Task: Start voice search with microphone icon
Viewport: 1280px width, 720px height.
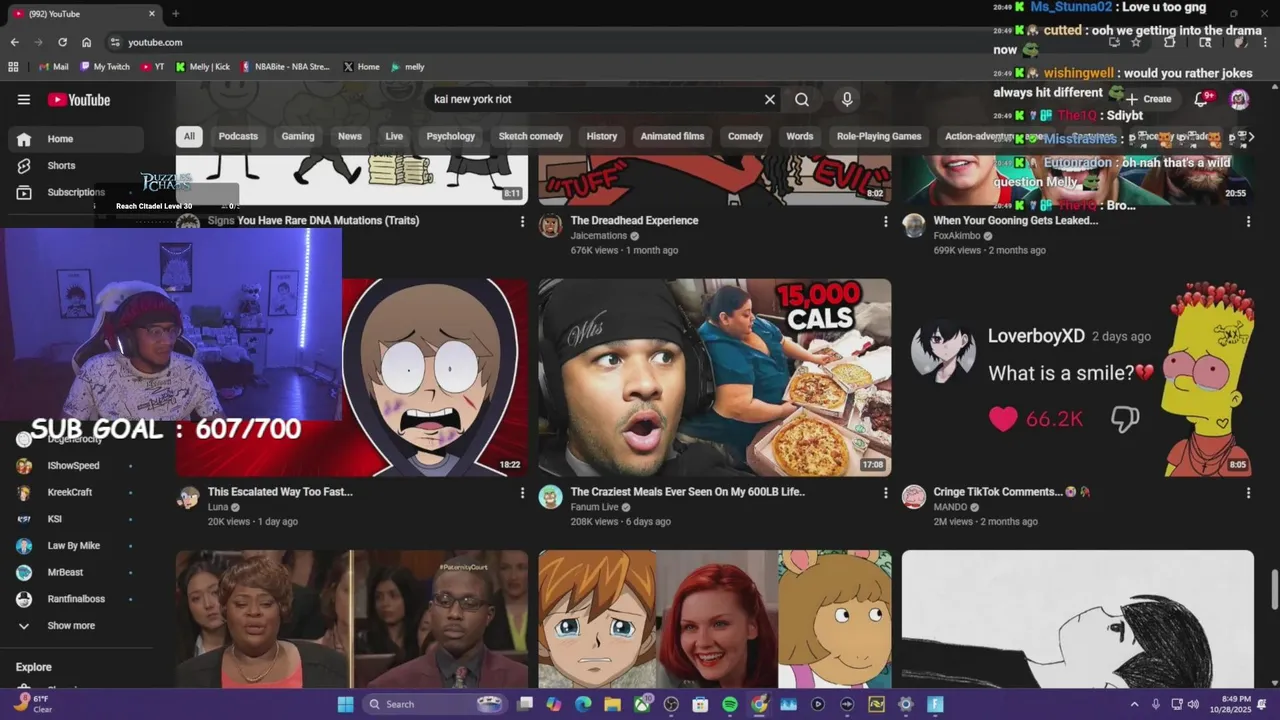Action: point(847,99)
